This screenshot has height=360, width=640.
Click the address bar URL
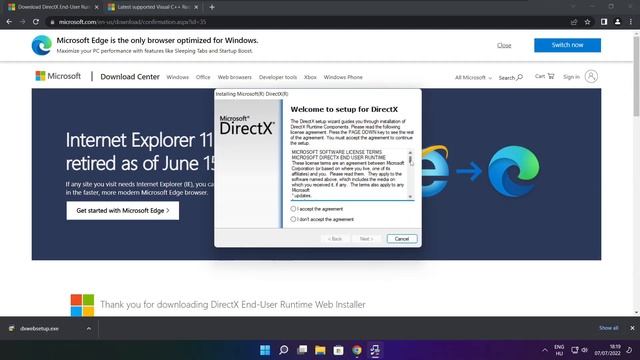click(x=132, y=22)
